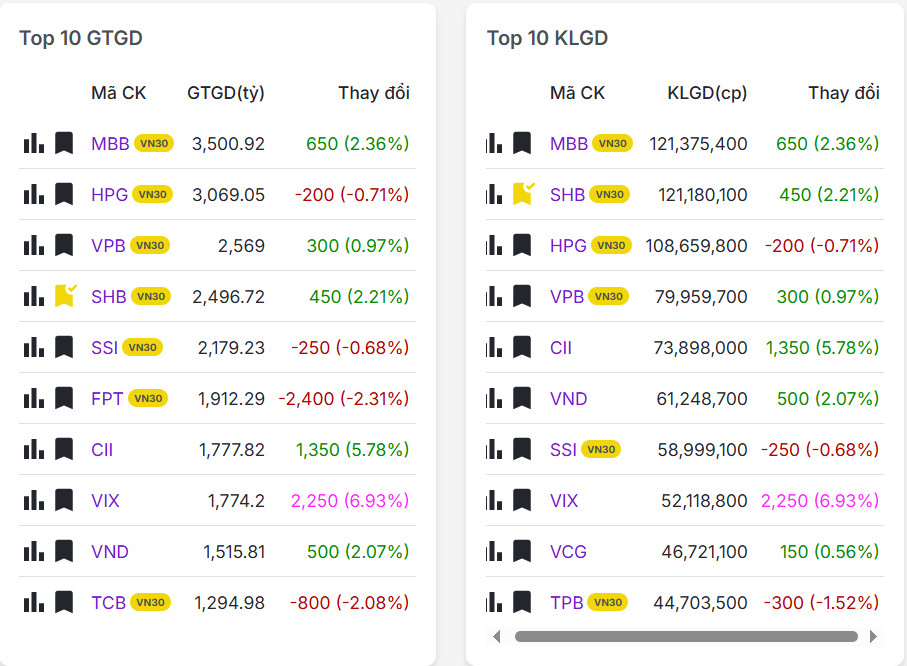Open chart icon for VIX in Top 10 KLGD
The height and width of the screenshot is (666, 907).
tap(494, 500)
